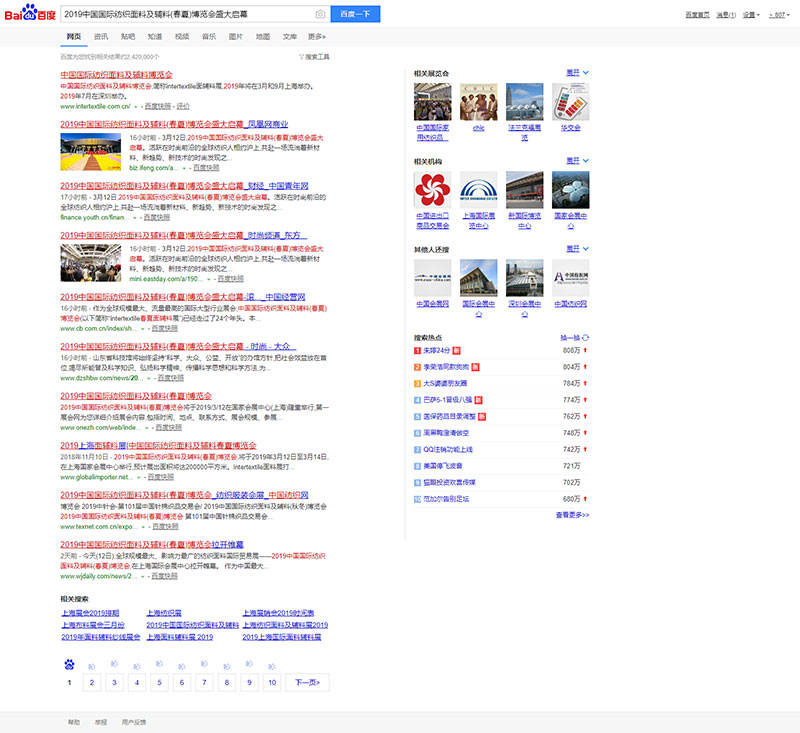Open the dropdown arrow next to finance.youth.cn
The height and width of the screenshot is (733, 800).
coord(135,218)
